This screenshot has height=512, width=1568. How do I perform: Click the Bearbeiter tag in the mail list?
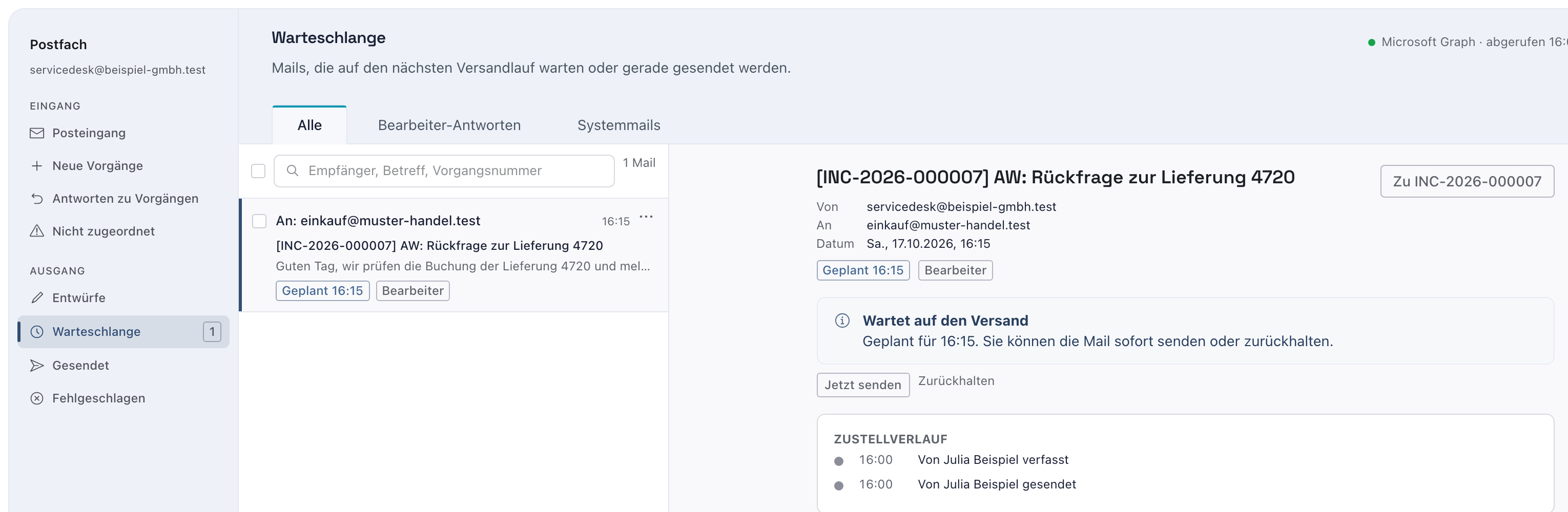pos(412,291)
